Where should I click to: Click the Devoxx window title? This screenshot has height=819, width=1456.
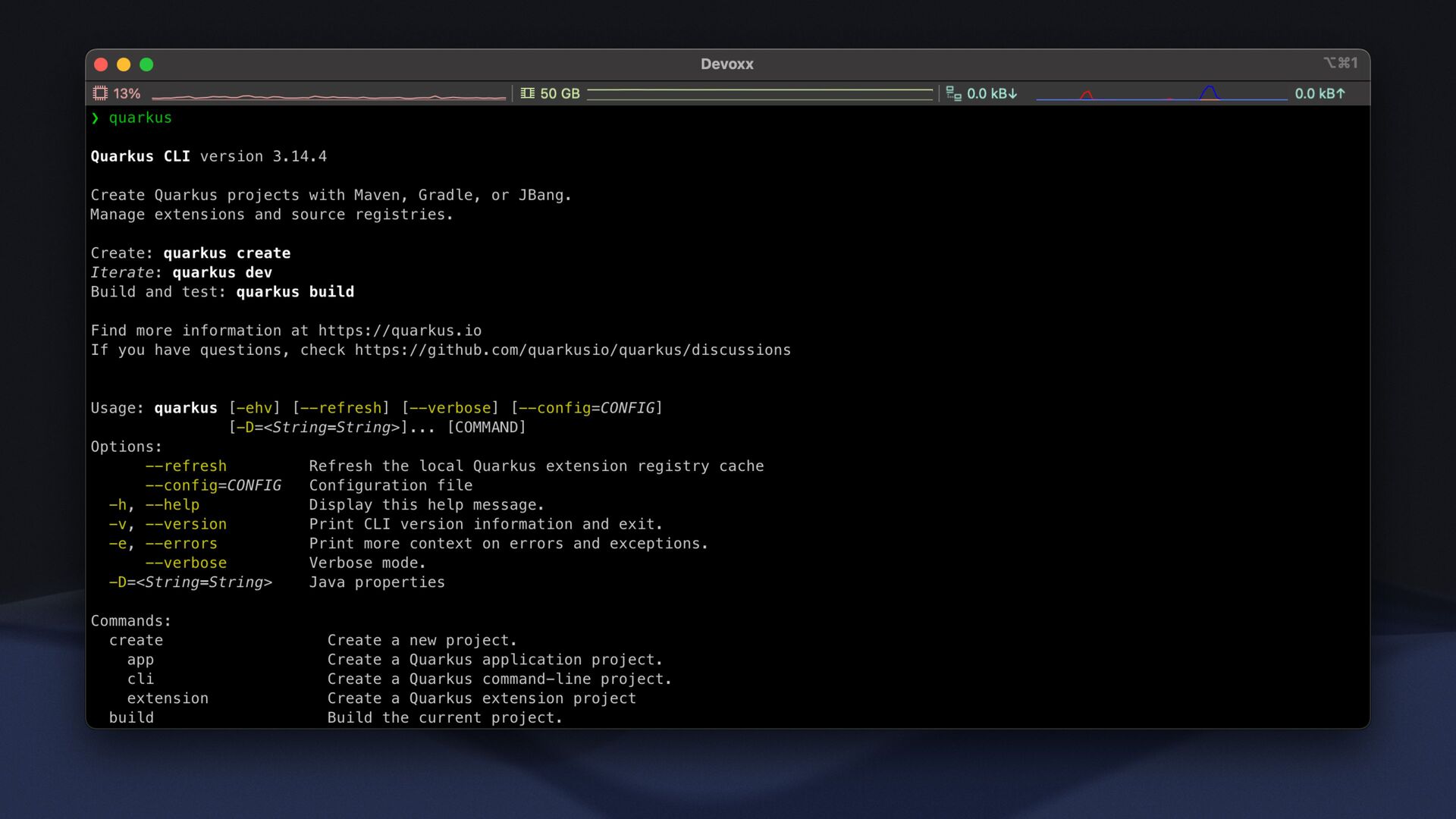726,64
